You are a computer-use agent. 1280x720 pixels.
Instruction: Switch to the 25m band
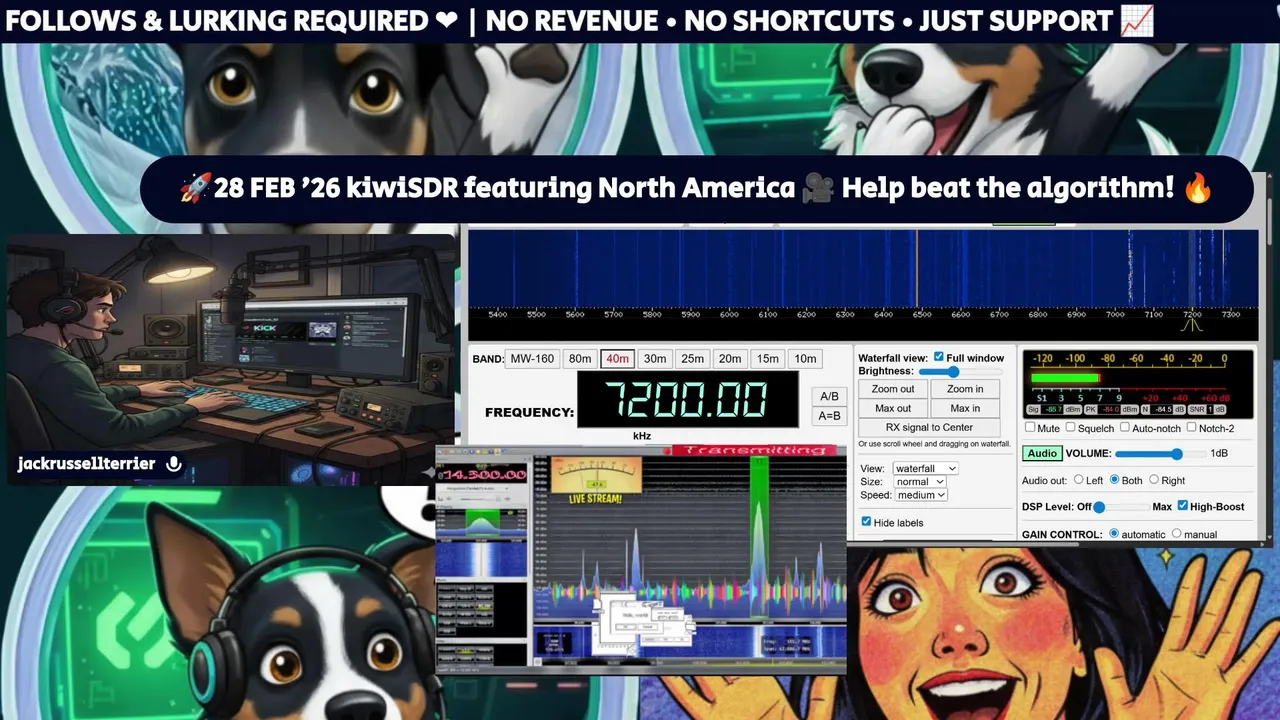692,358
